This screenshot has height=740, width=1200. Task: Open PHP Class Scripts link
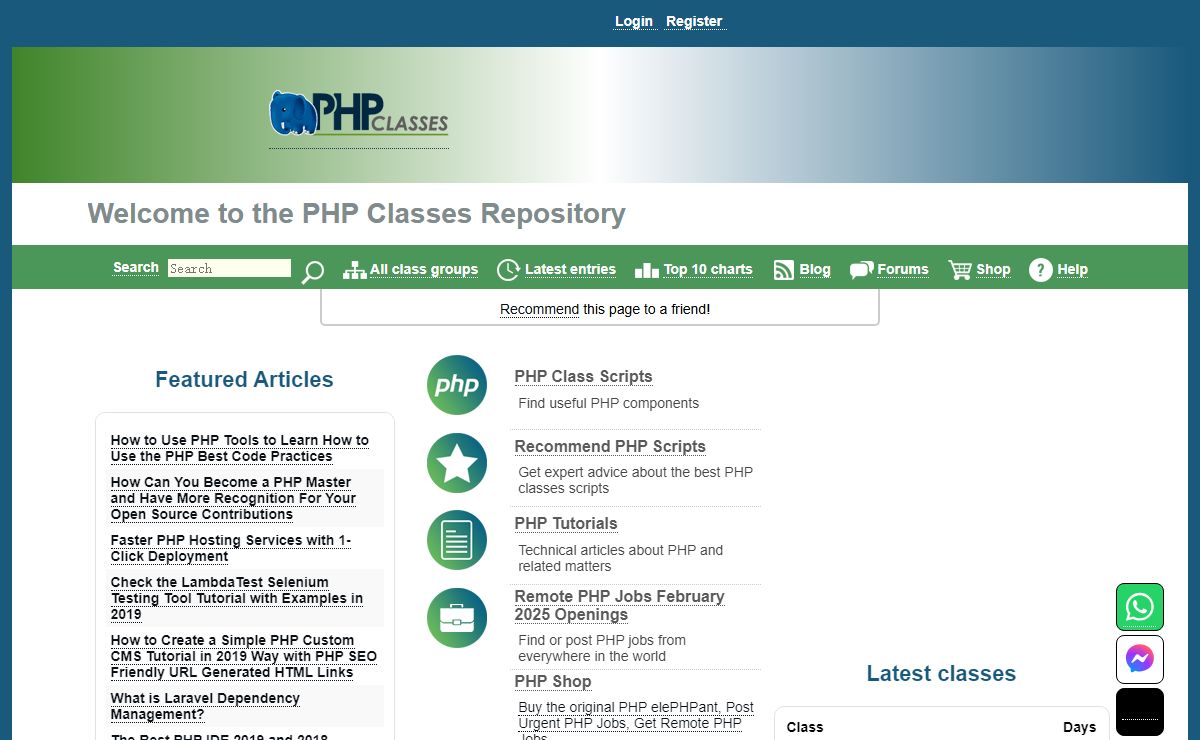(x=583, y=376)
